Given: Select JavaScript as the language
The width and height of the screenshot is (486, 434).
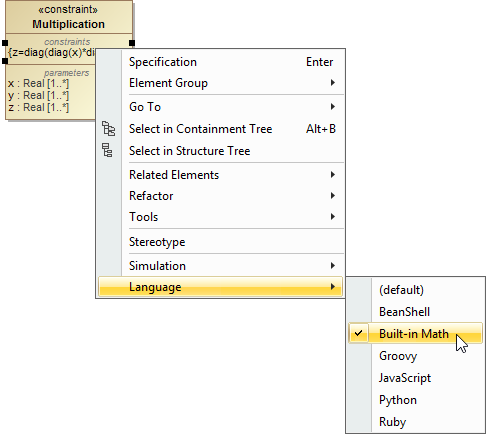Looking at the screenshot, I should tap(415, 378).
